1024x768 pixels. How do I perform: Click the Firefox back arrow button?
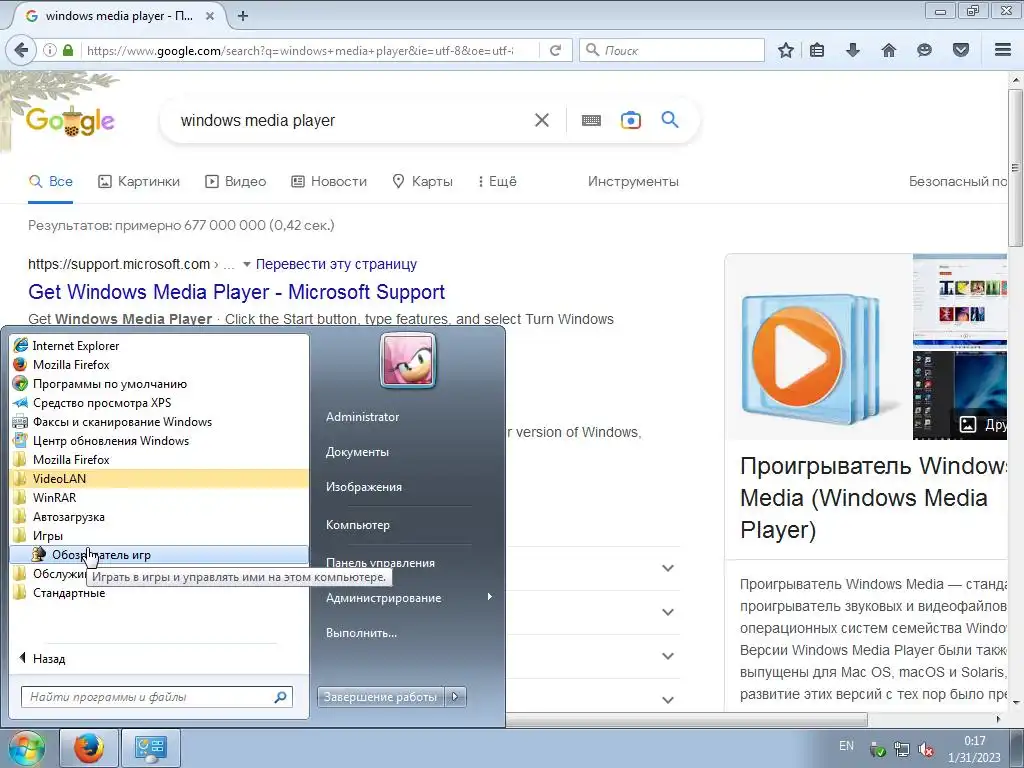pyautogui.click(x=22, y=50)
